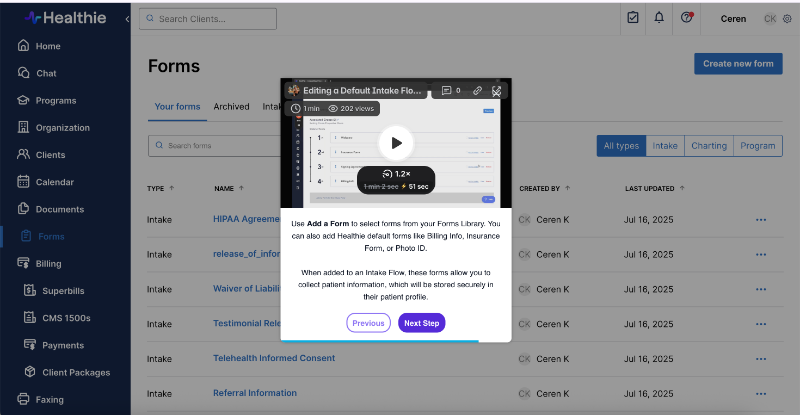
Task: Open the tasks checklist icon
Action: point(633,18)
